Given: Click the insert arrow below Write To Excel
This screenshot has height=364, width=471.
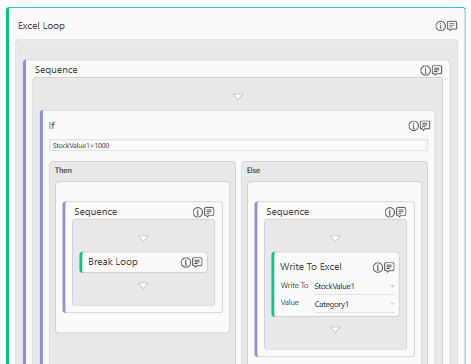Looking at the screenshot, I should [x=335, y=329].
